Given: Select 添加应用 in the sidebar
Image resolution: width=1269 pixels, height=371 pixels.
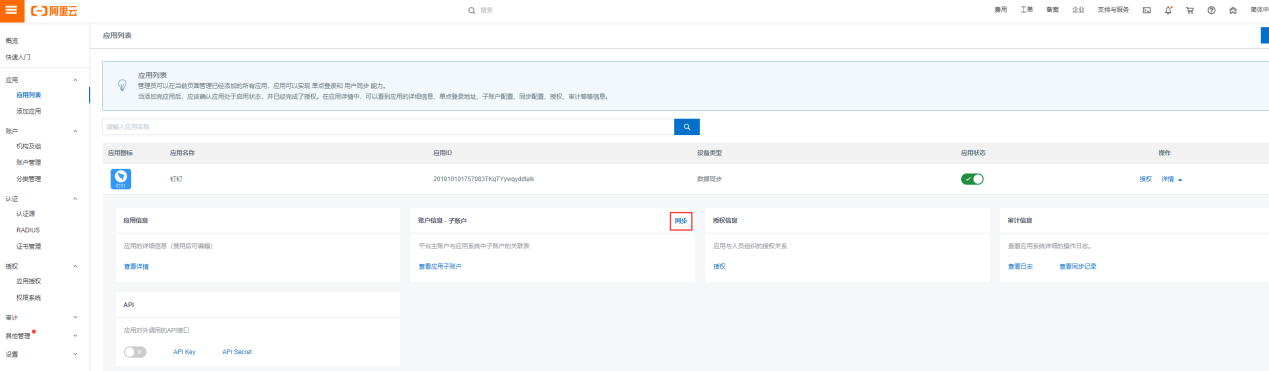Looking at the screenshot, I should (29, 111).
